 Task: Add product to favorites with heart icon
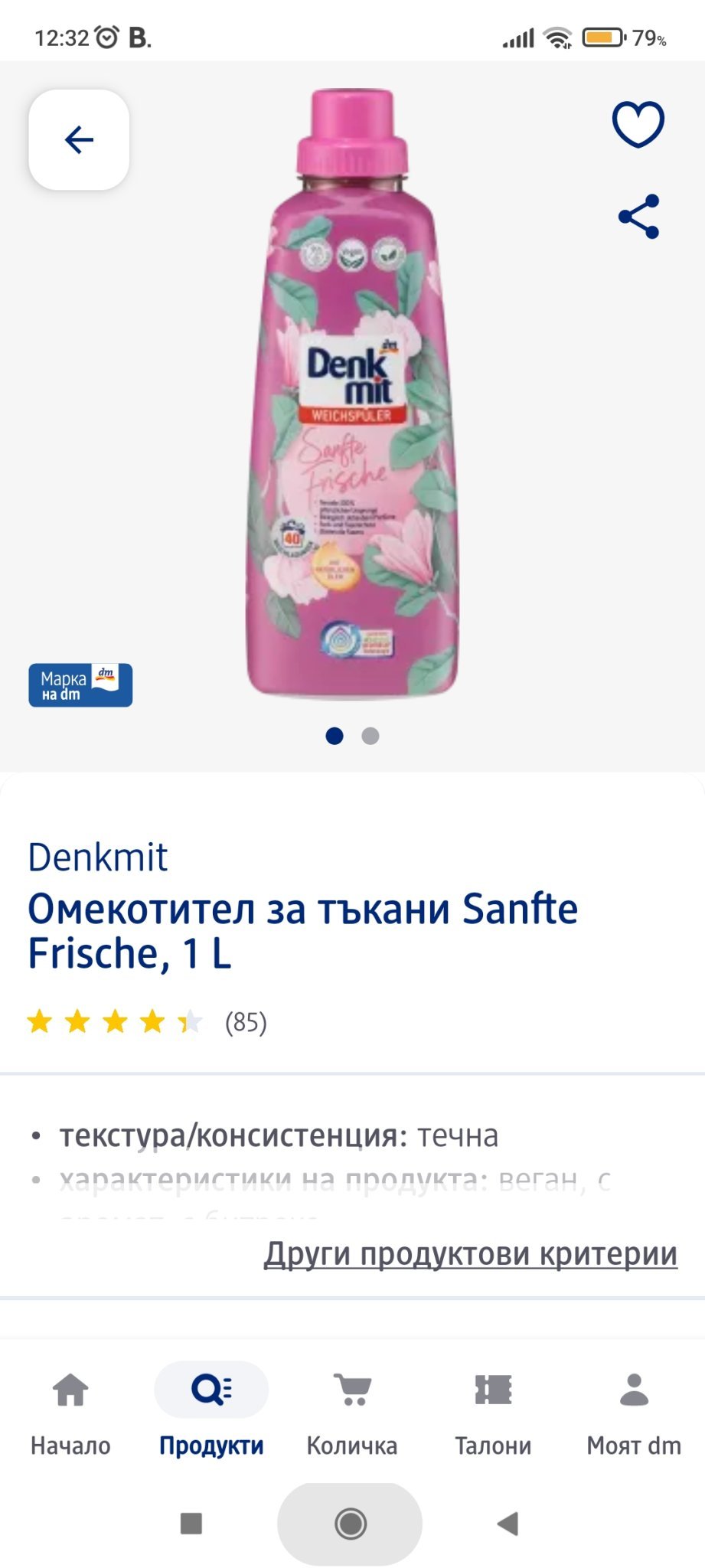tap(638, 124)
